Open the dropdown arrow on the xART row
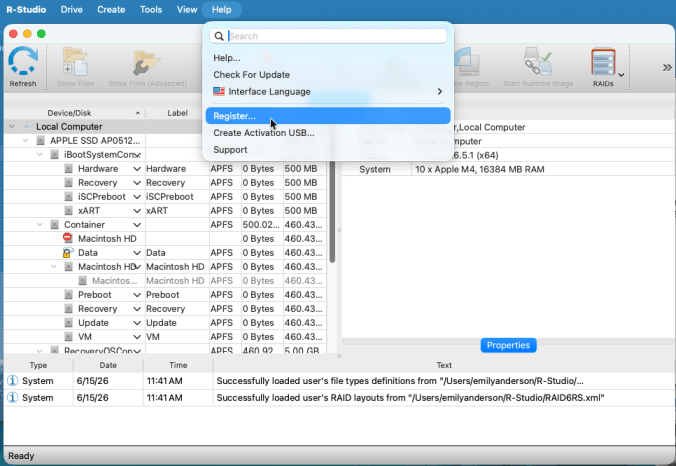The image size is (676, 466). pyautogui.click(x=137, y=211)
